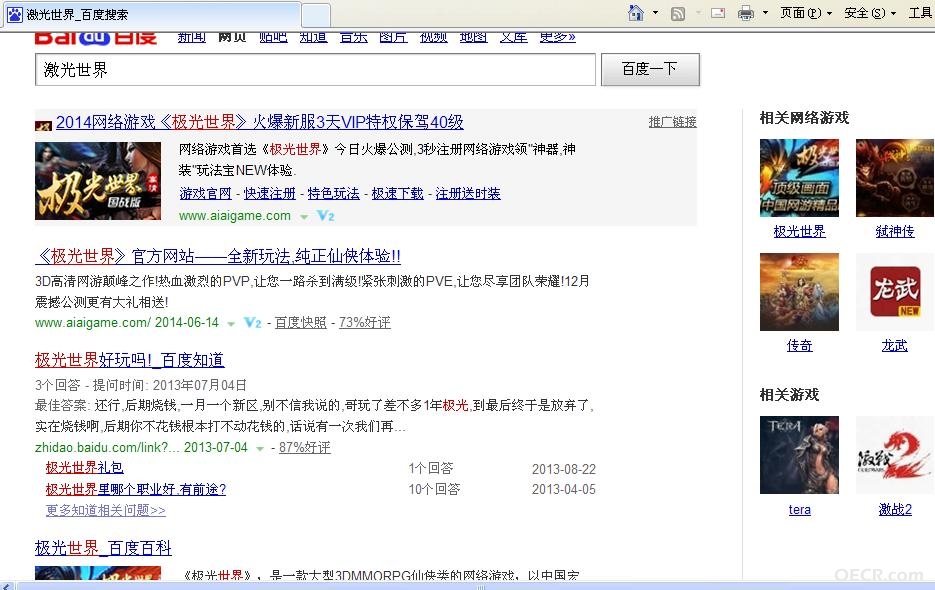The width and height of the screenshot is (935, 590).
Task: Open the 页面(P) menu
Action: coord(806,13)
